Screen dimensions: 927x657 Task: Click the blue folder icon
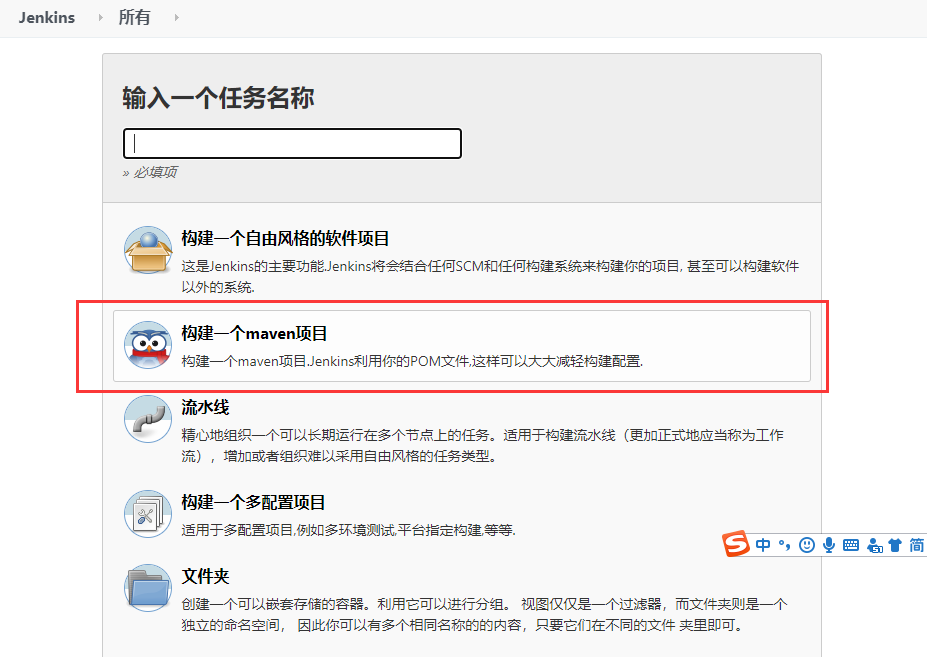coord(148,588)
